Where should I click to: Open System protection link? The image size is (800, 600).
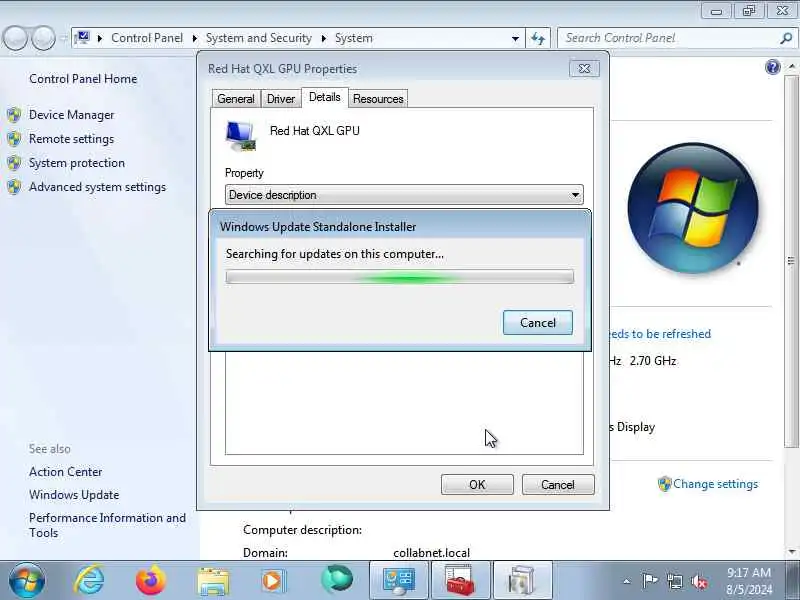click(77, 163)
